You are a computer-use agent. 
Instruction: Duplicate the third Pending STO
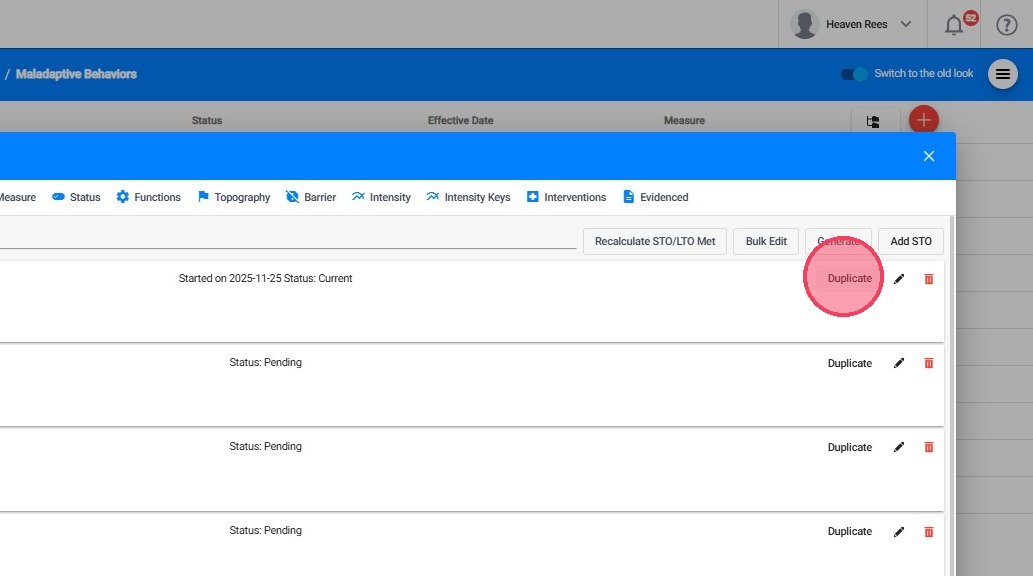[x=850, y=531]
